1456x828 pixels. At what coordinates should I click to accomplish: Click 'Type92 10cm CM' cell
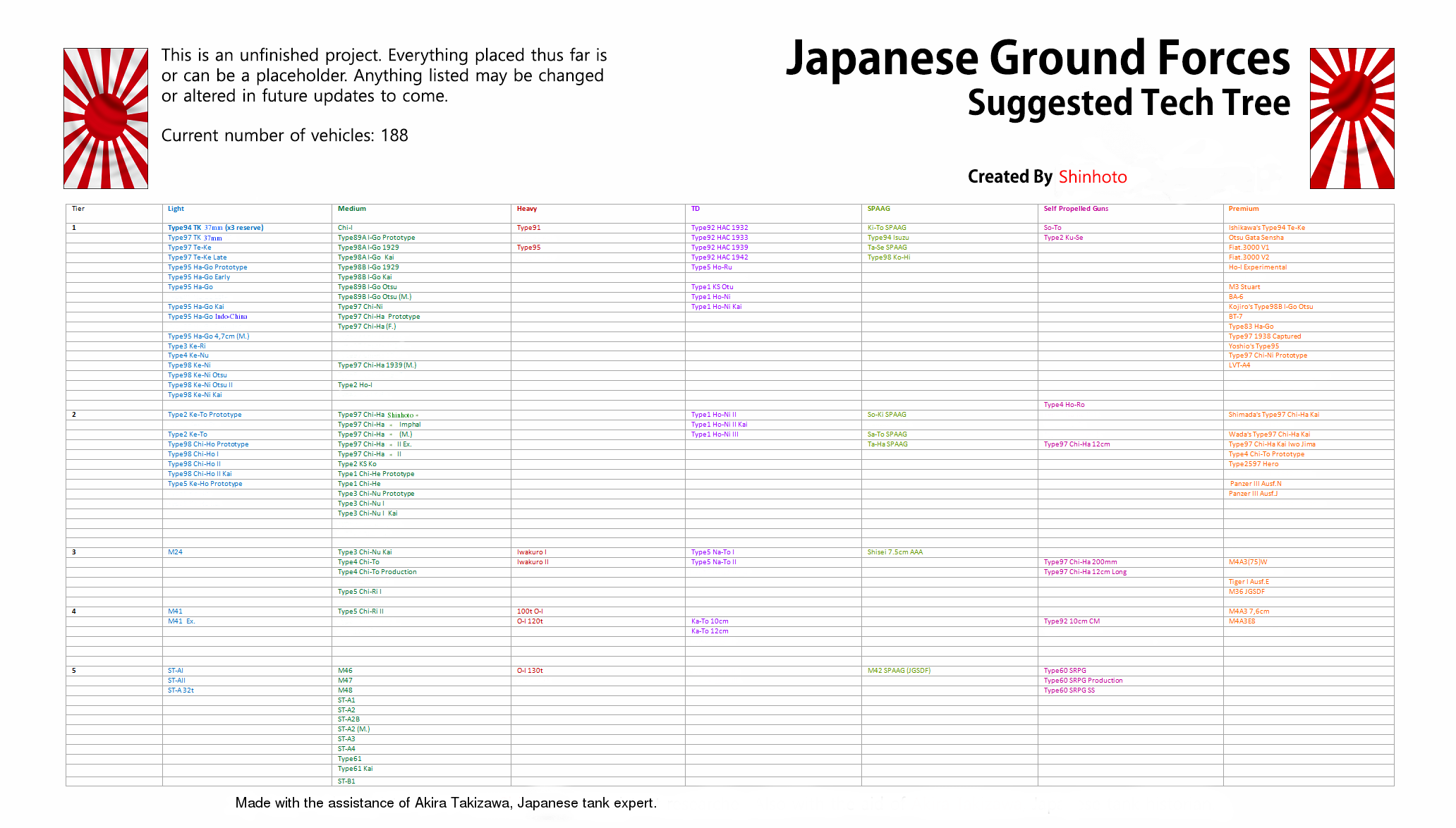[x=1072, y=621]
